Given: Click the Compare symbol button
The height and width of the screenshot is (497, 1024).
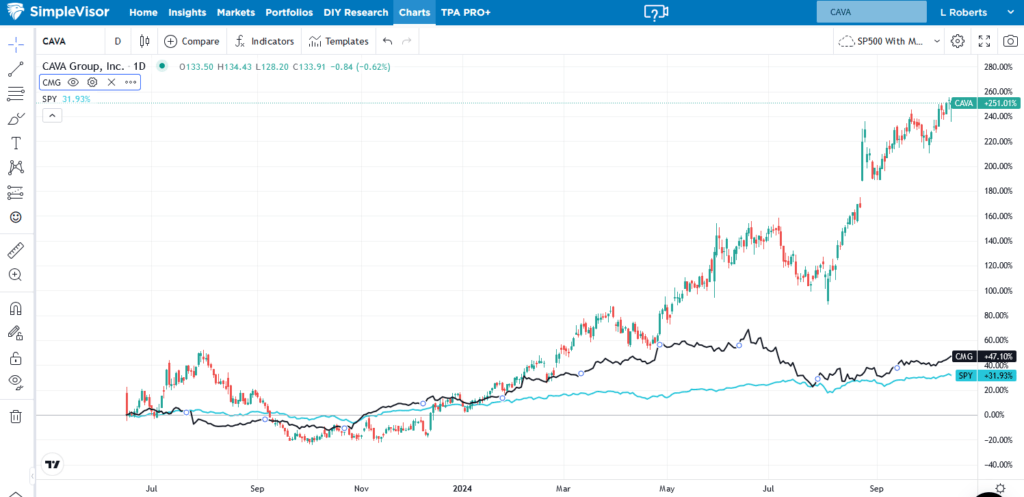Looking at the screenshot, I should [x=192, y=41].
